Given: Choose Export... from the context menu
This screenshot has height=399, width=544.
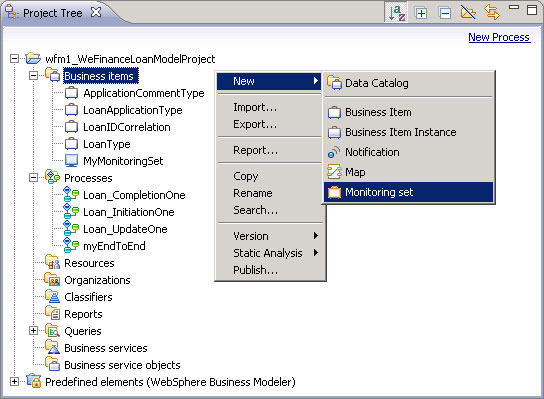Looking at the screenshot, I should (x=269, y=124).
